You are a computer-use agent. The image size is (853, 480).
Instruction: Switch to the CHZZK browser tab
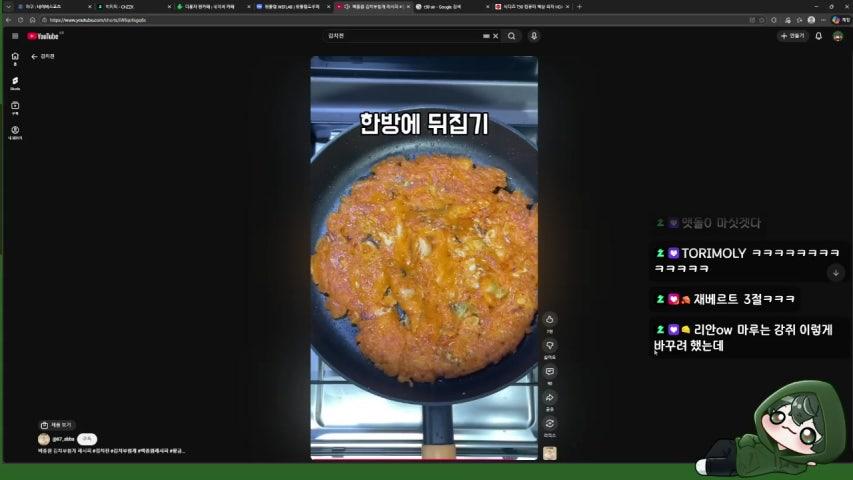point(133,7)
